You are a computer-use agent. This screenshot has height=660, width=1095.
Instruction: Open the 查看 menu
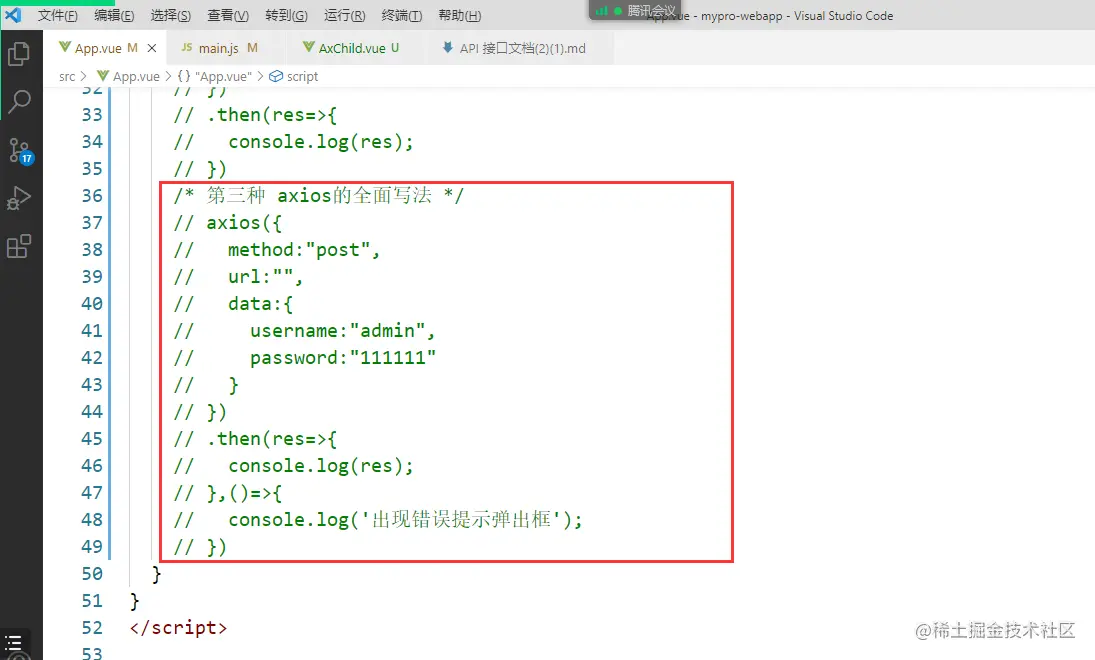tap(227, 15)
